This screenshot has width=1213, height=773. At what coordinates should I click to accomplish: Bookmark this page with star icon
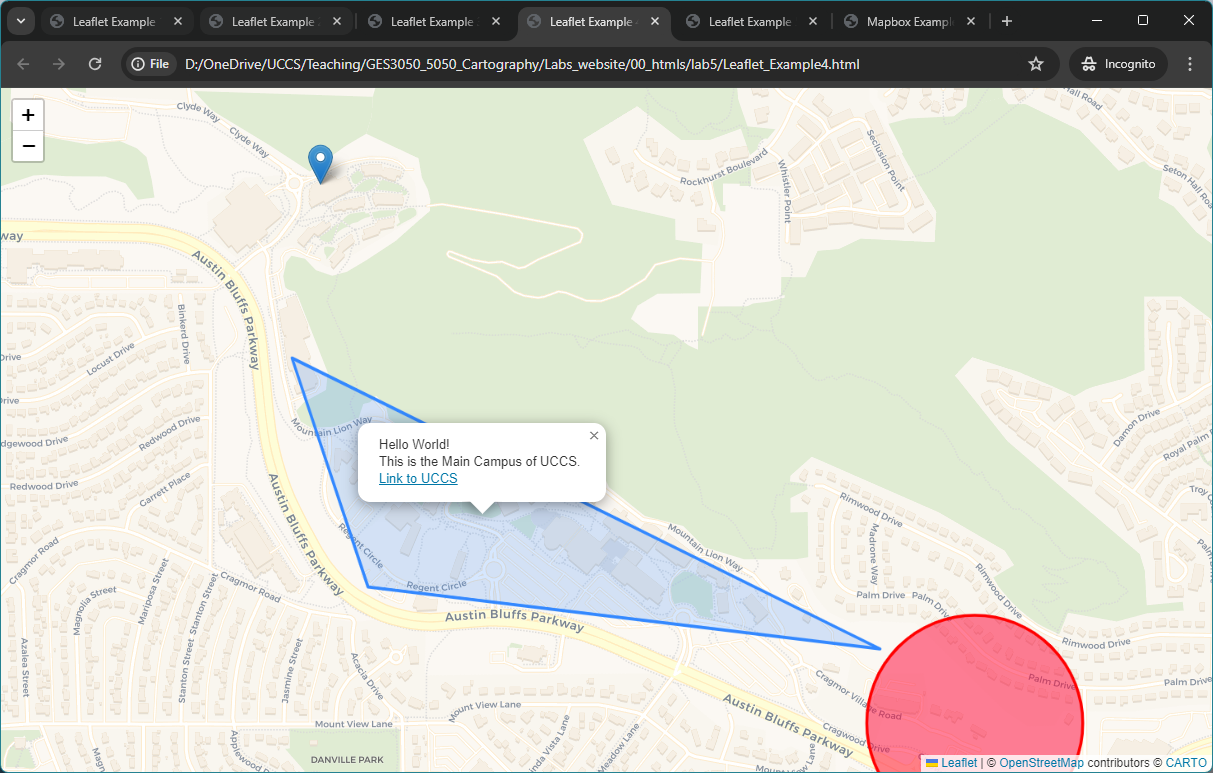tap(1036, 64)
